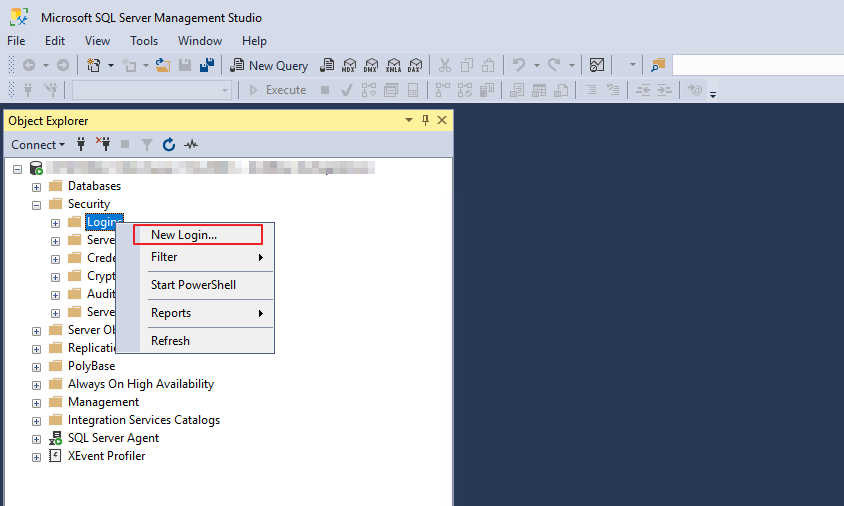Viewport: 844px width, 506px height.
Task: Expand the XEvent Profiler node
Action: [x=36, y=457]
